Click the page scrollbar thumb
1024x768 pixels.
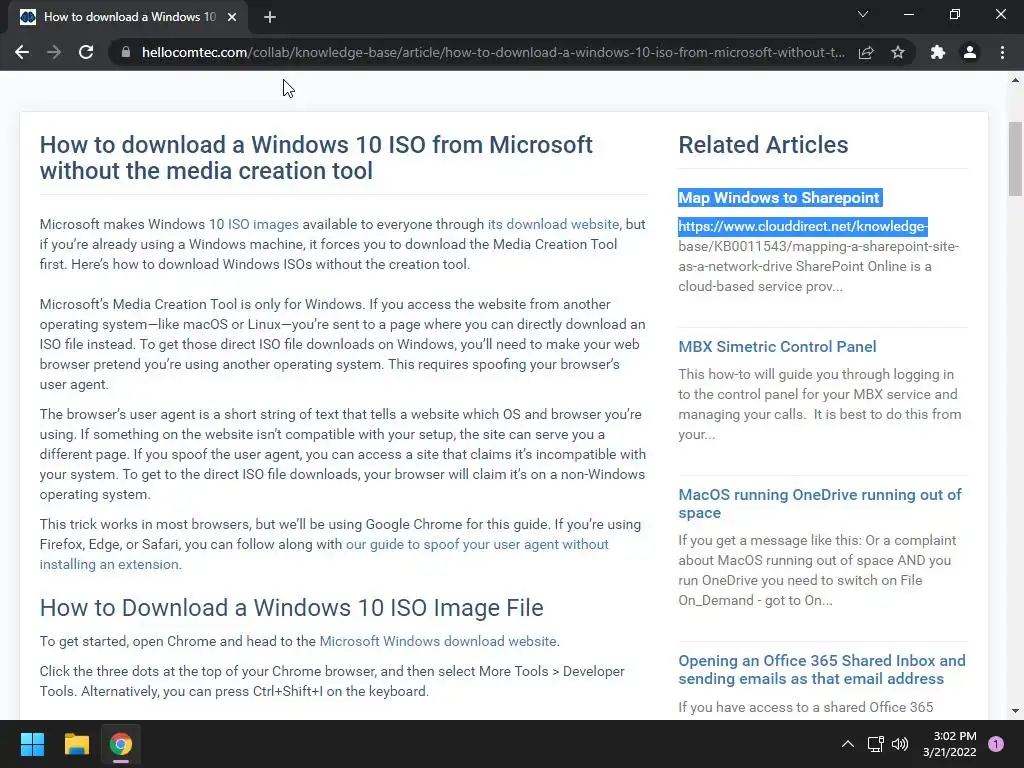[1015, 159]
